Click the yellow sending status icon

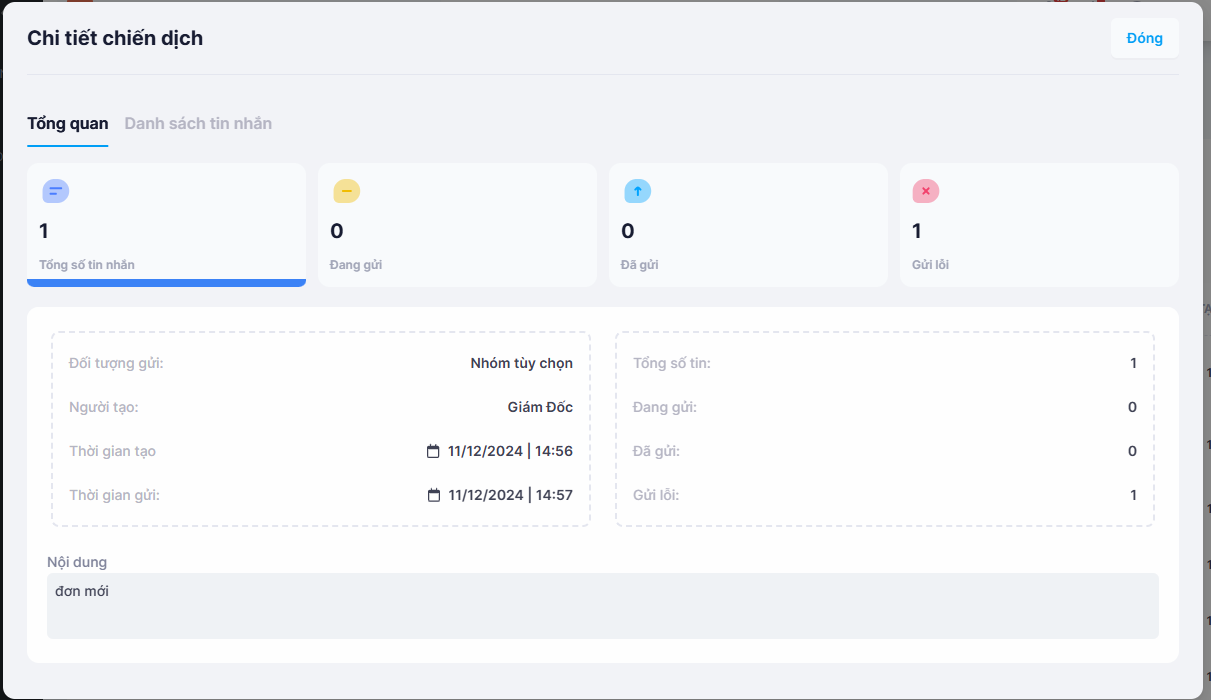[x=346, y=191]
